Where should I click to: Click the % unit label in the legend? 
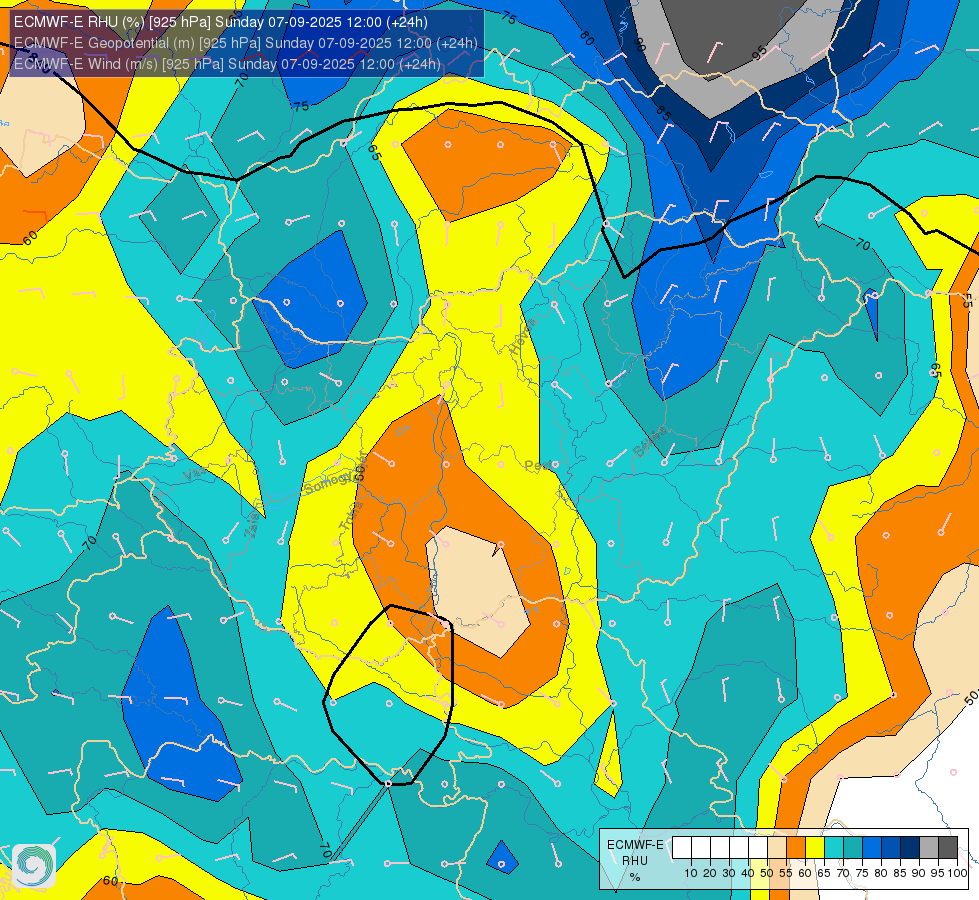pyautogui.click(x=635, y=878)
